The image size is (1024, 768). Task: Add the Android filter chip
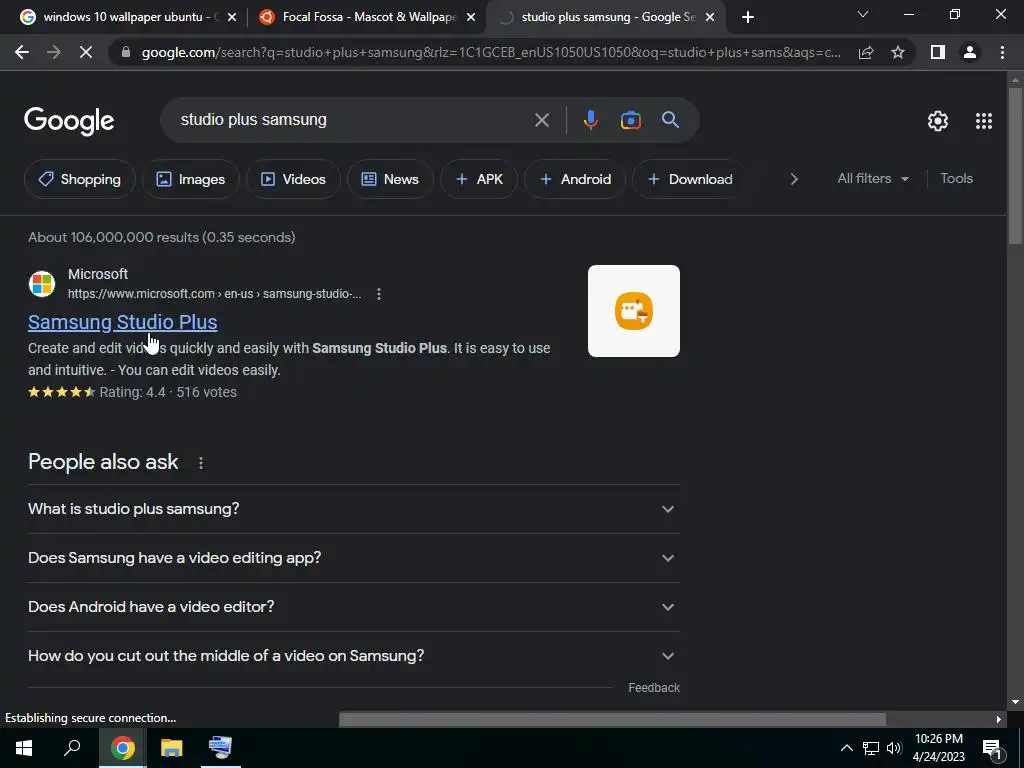coord(575,179)
